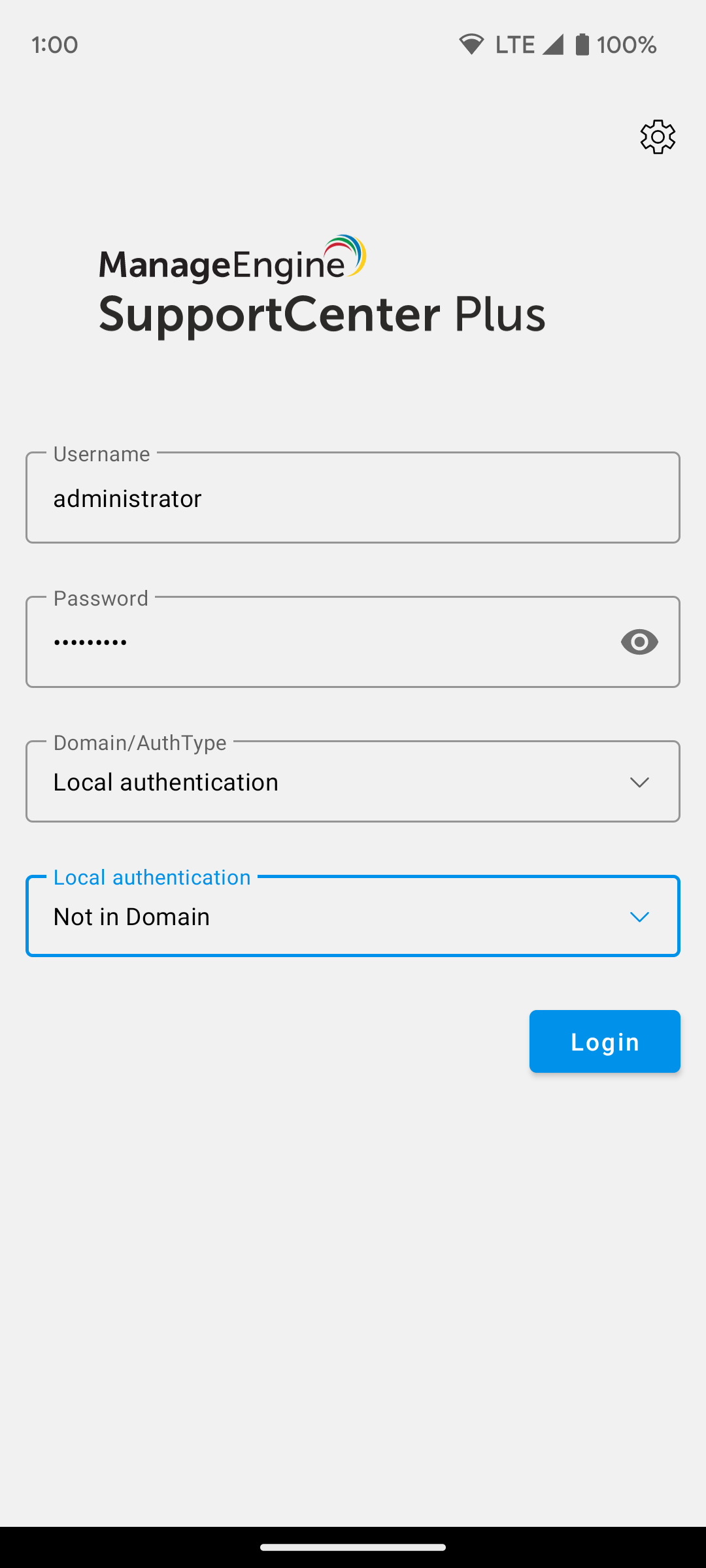The height and width of the screenshot is (1568, 706).
Task: Open the Not in Domain selector
Action: tap(327, 917)
